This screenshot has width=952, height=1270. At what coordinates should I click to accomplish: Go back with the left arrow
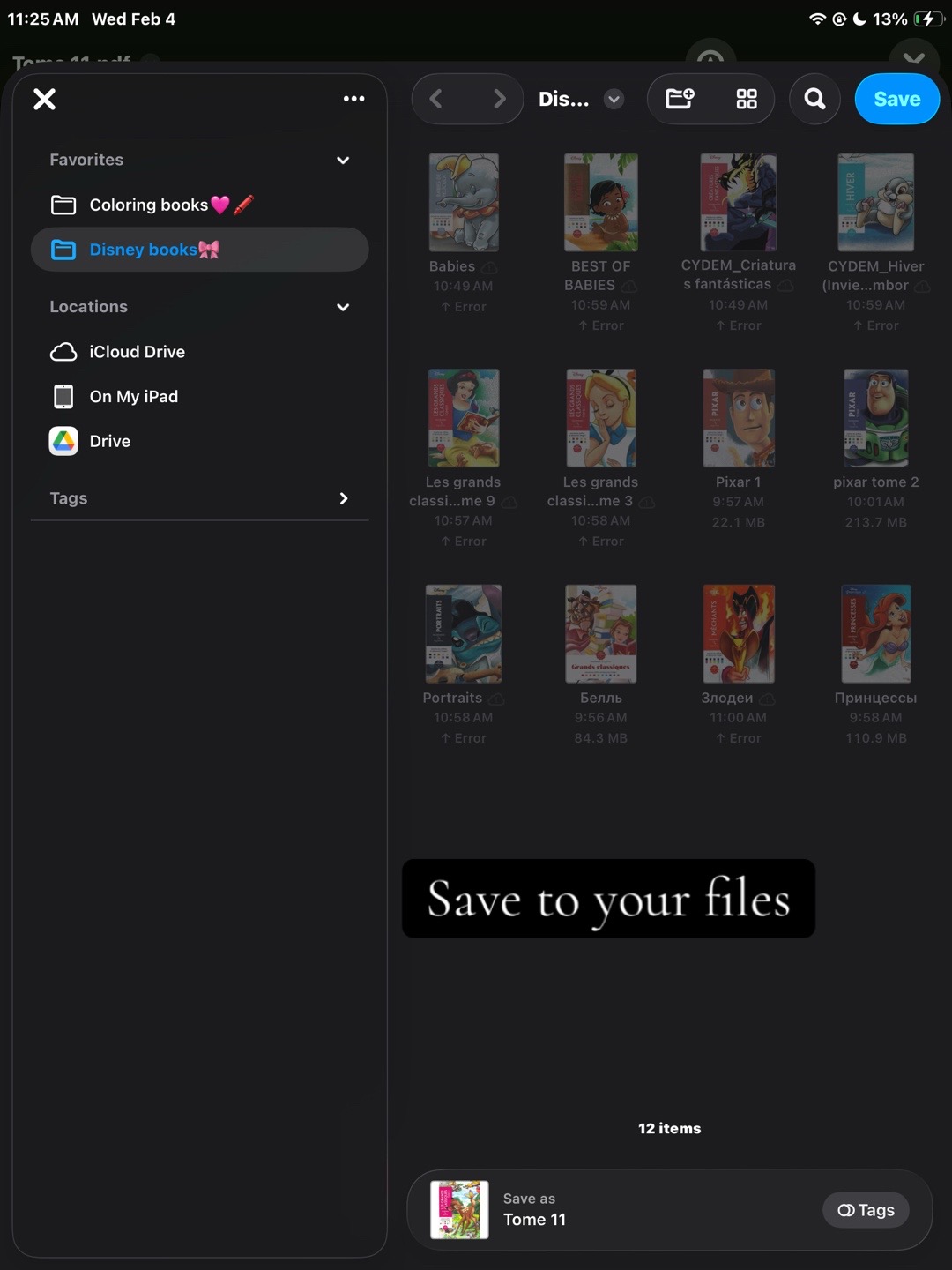[435, 99]
